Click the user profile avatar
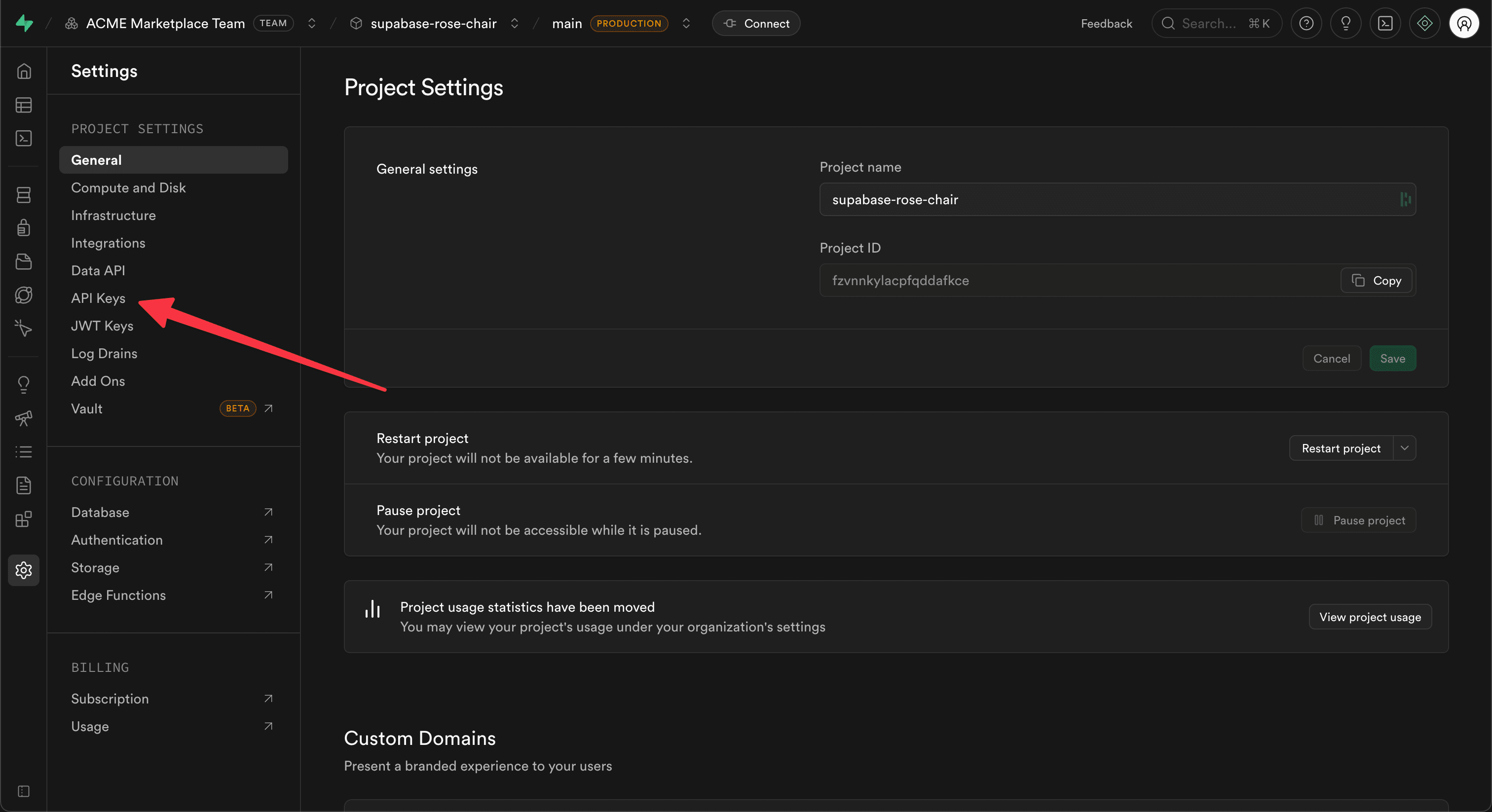Screen dimensions: 1492x812 [1463, 23]
